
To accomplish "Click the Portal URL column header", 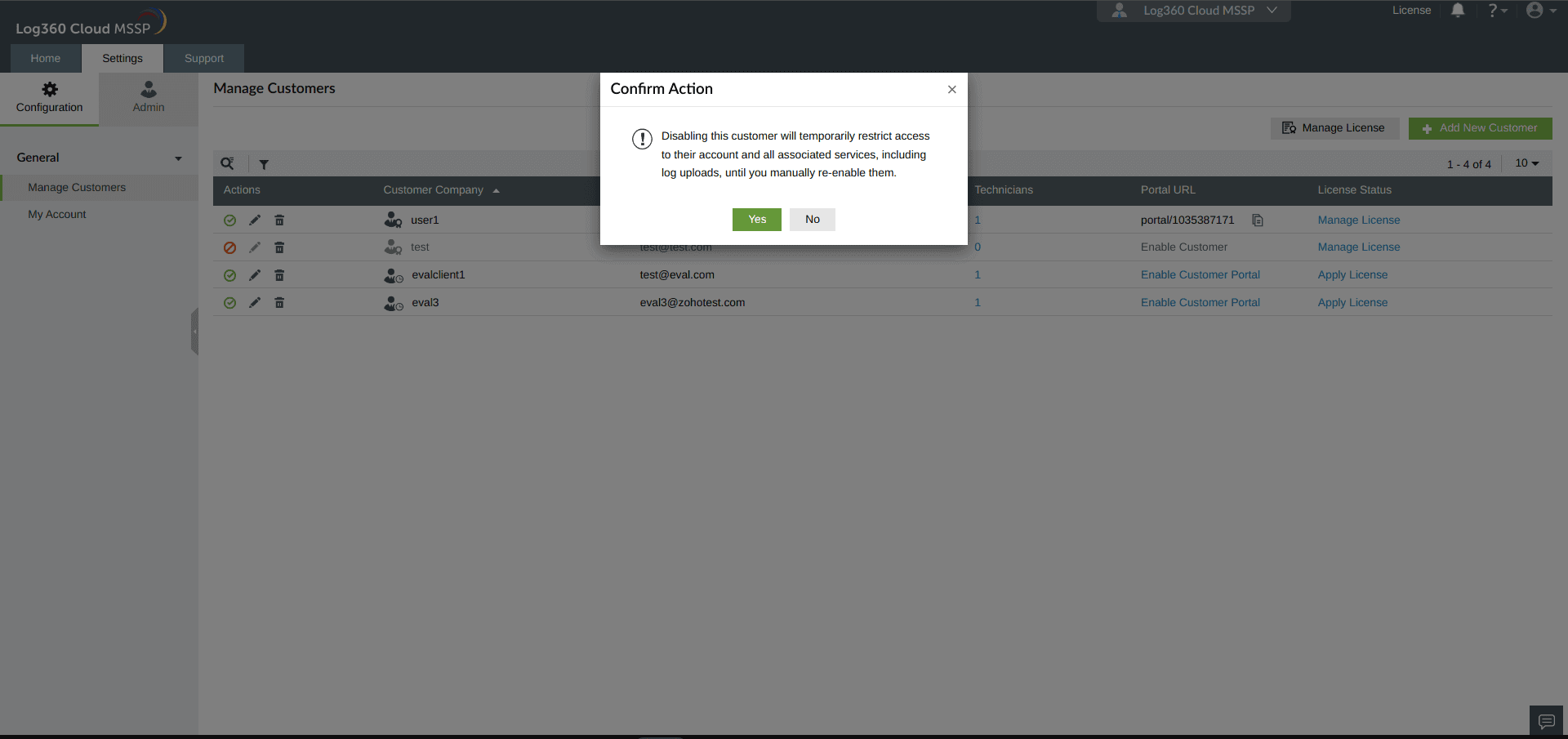I will click(1168, 190).
